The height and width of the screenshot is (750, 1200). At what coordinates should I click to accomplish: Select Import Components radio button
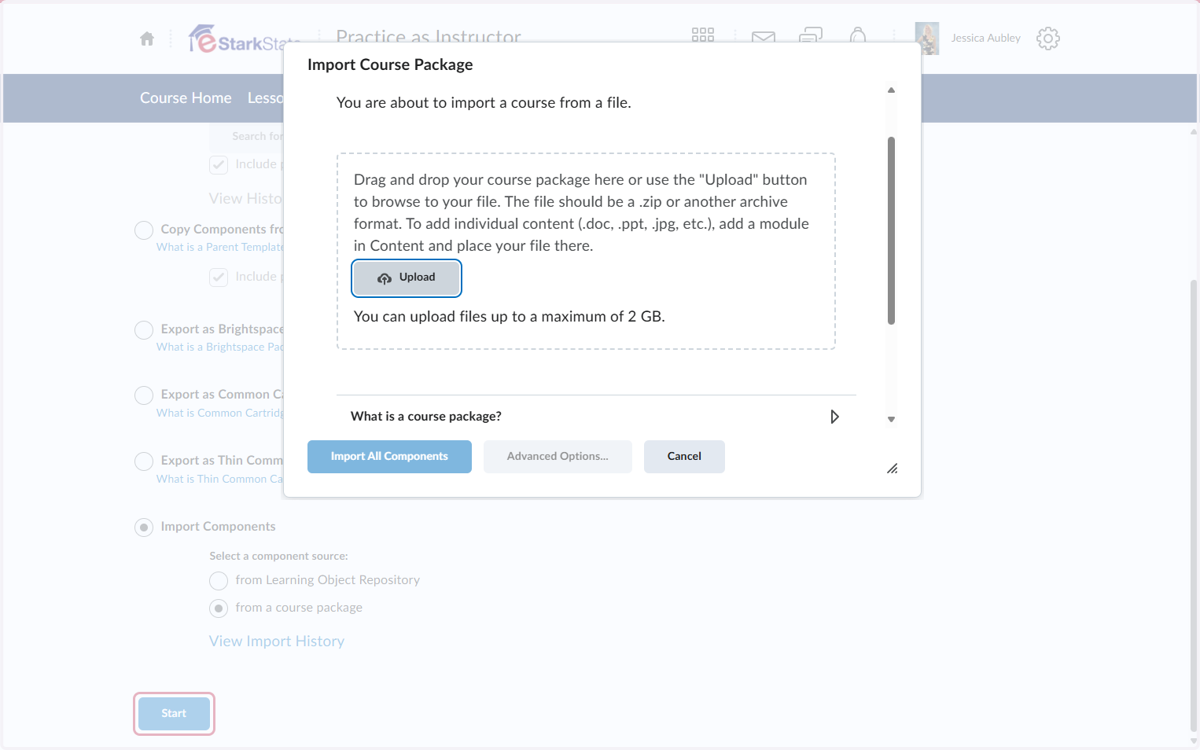point(144,527)
